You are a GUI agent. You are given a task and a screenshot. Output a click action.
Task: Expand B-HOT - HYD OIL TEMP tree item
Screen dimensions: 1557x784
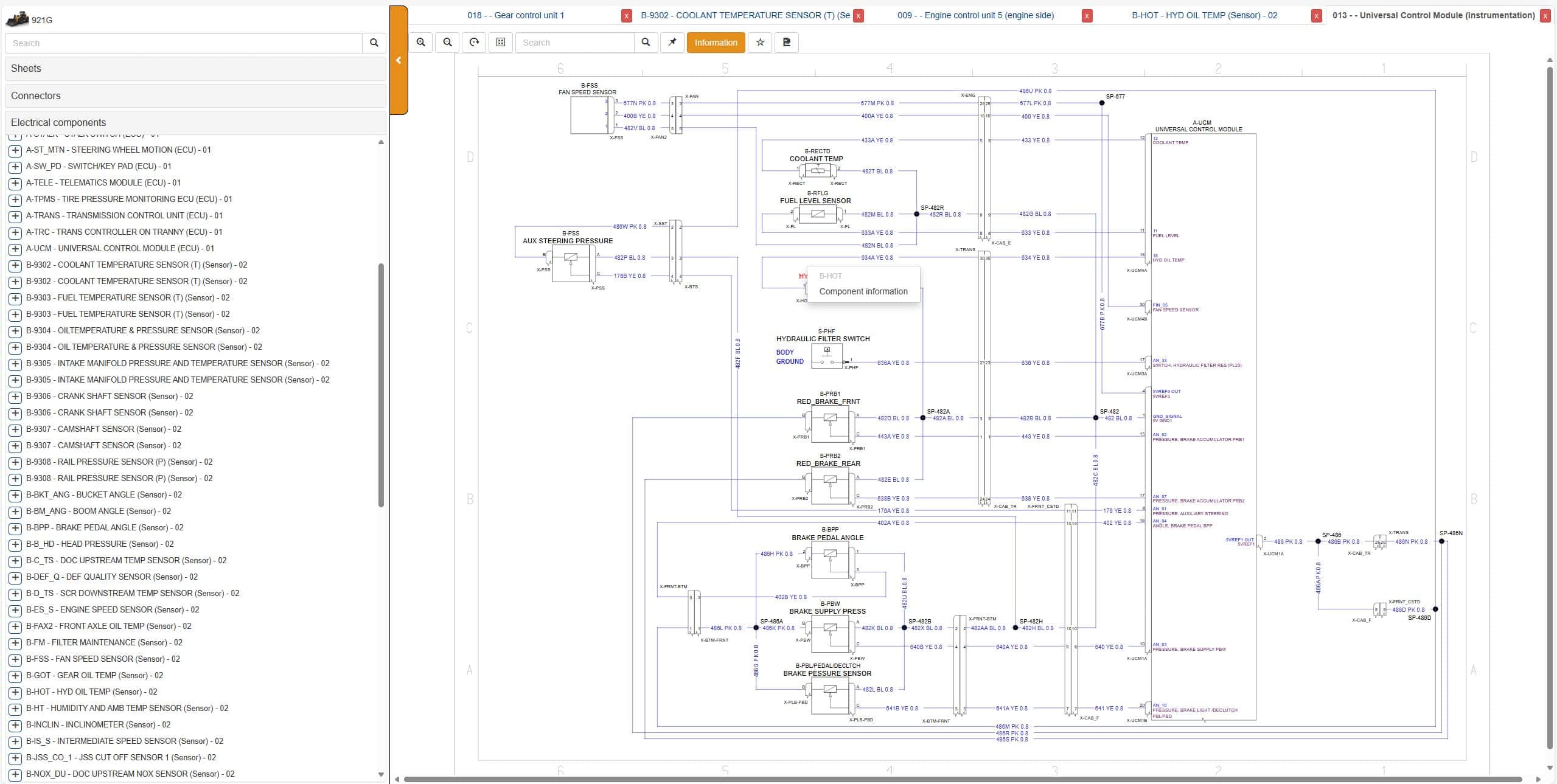tap(15, 692)
